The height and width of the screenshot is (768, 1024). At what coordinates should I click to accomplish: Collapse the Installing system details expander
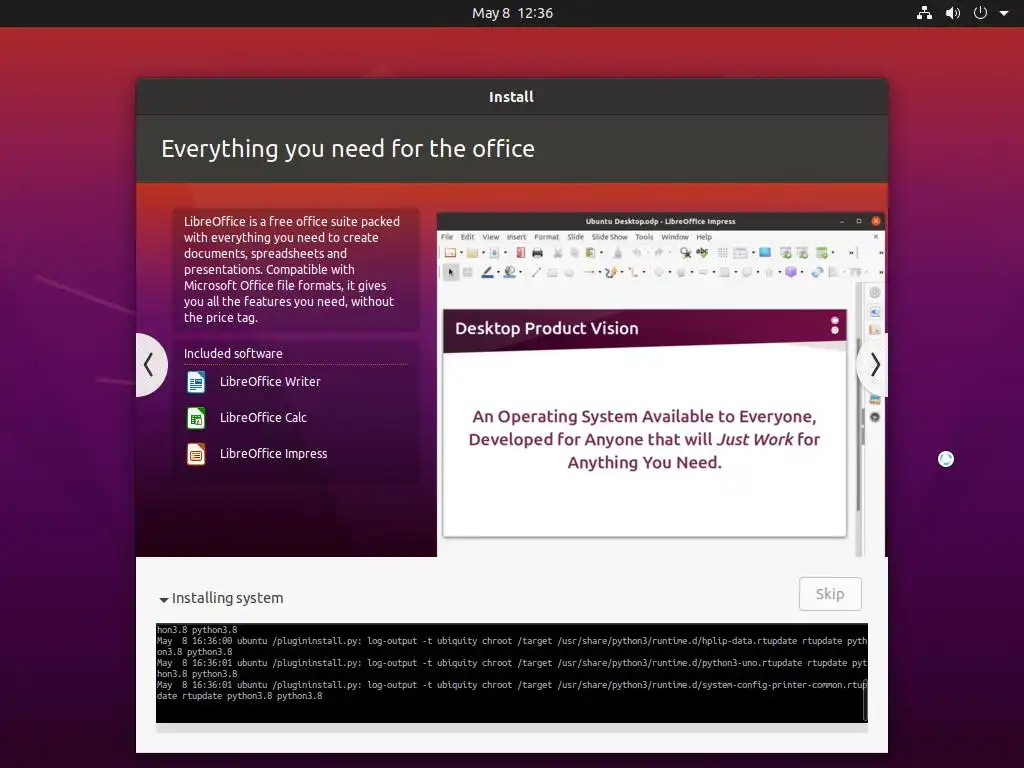[x=164, y=599]
